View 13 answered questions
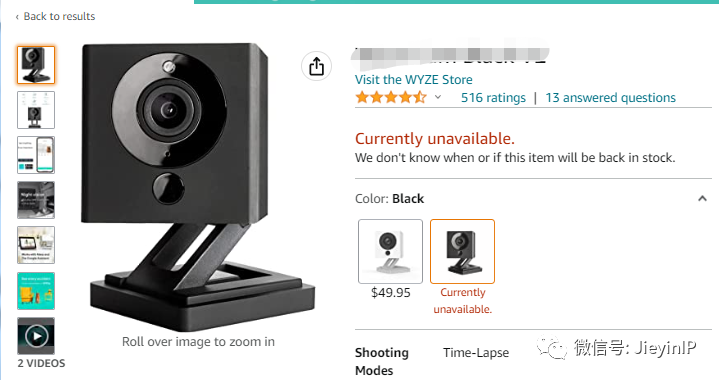 click(x=610, y=98)
